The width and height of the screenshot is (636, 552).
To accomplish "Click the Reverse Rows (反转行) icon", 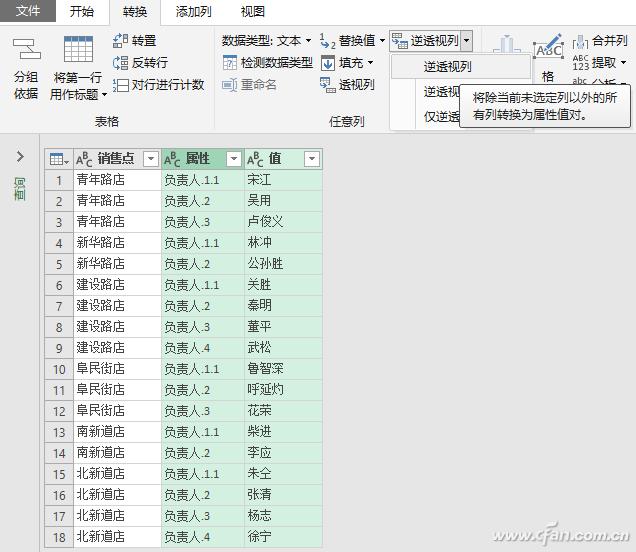I will pyautogui.click(x=120, y=63).
